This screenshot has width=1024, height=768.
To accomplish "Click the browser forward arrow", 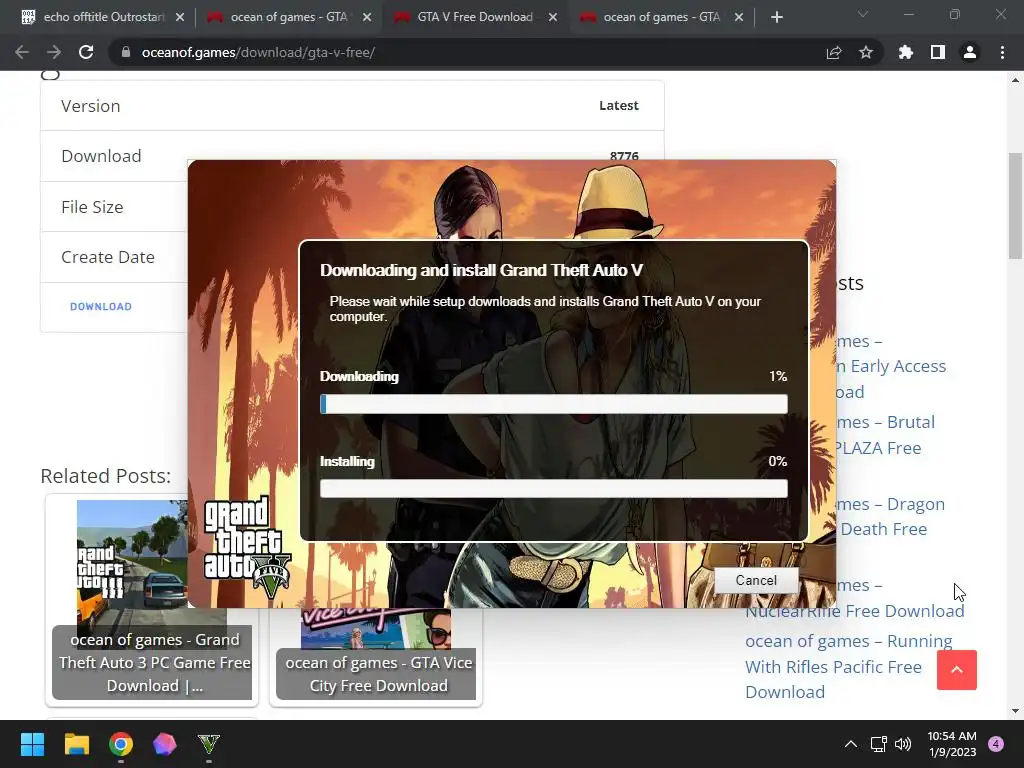I will point(54,52).
